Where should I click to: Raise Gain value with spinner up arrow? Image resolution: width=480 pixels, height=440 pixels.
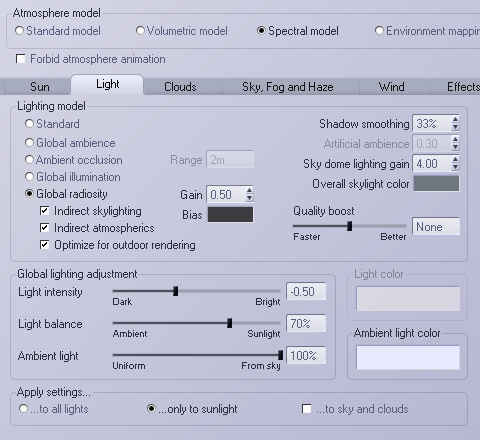(249, 190)
